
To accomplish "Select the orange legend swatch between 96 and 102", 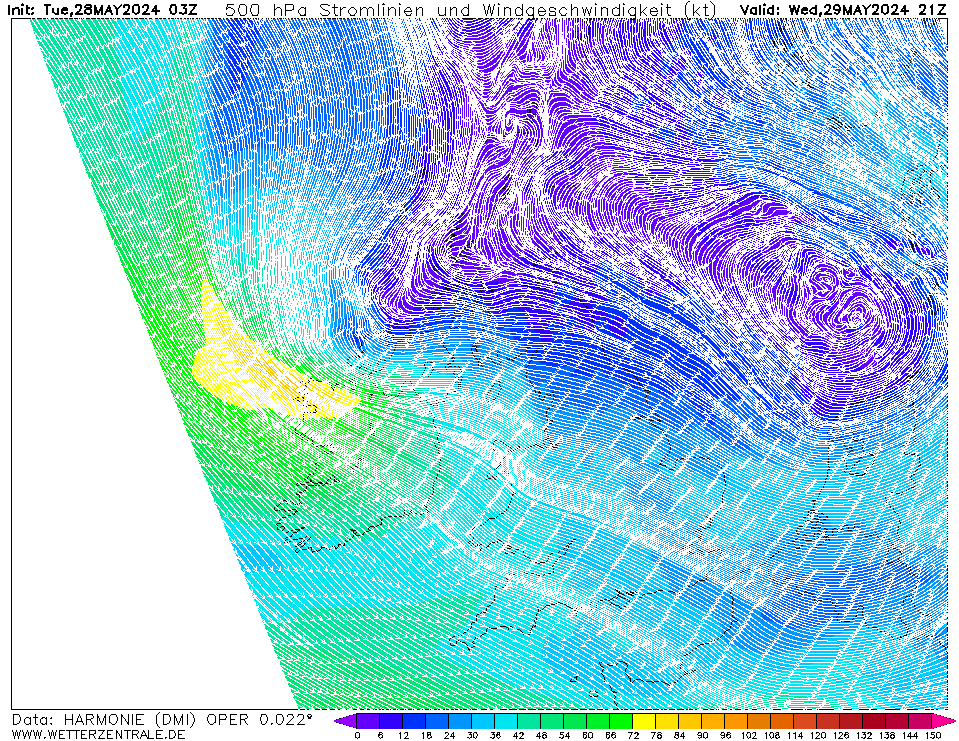I will (737, 721).
